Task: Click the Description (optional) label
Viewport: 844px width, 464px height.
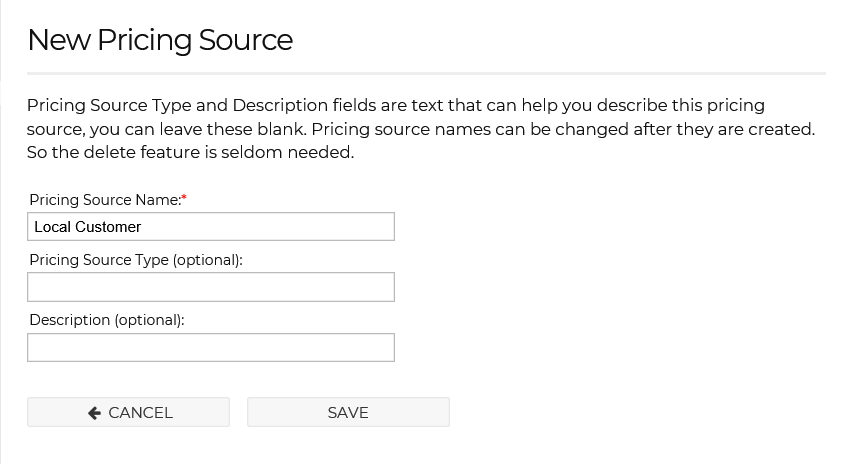Action: [x=107, y=320]
